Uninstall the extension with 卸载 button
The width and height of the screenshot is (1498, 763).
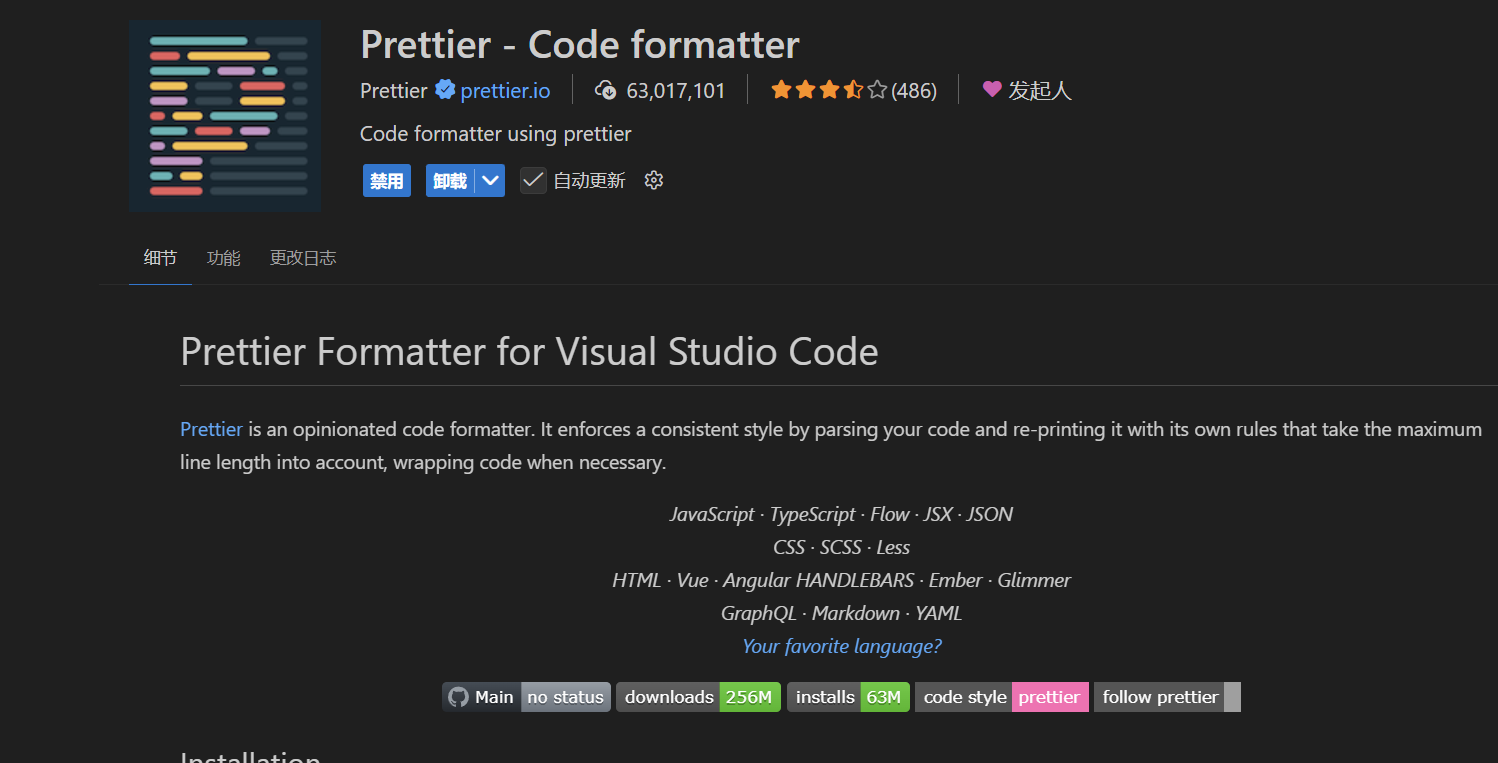point(450,181)
